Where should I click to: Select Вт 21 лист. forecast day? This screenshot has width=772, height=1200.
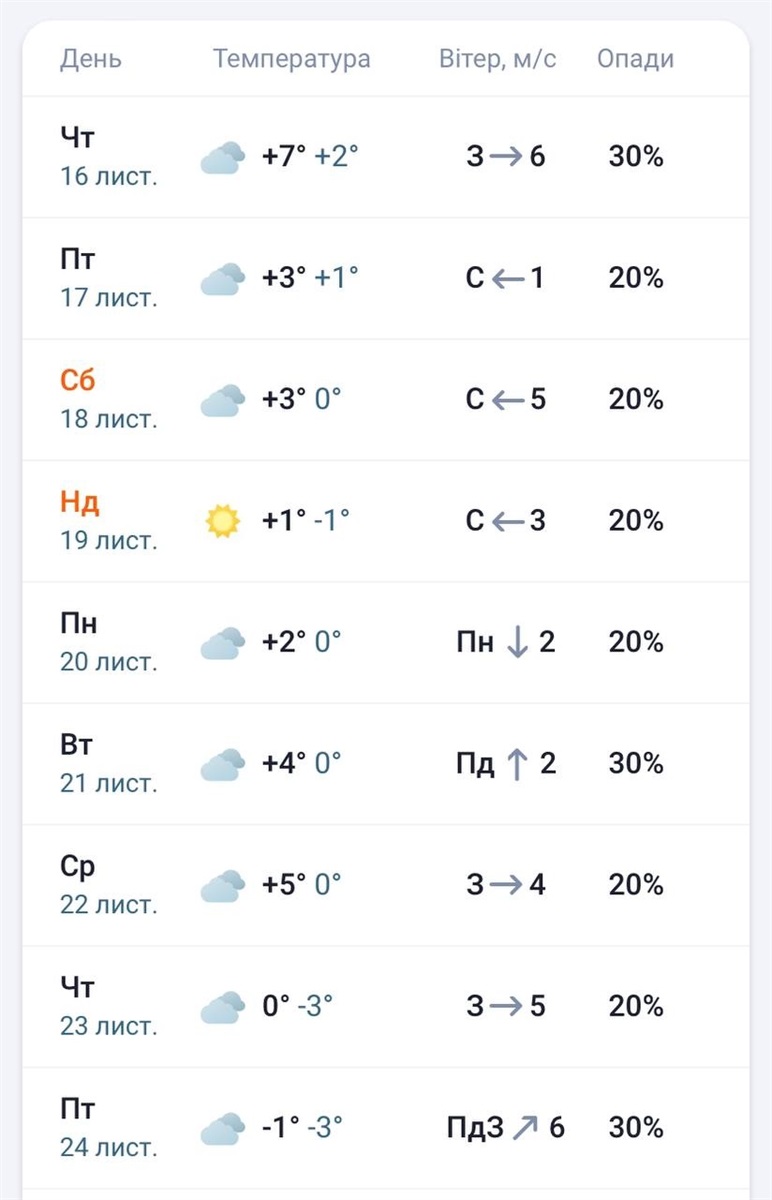click(x=386, y=764)
